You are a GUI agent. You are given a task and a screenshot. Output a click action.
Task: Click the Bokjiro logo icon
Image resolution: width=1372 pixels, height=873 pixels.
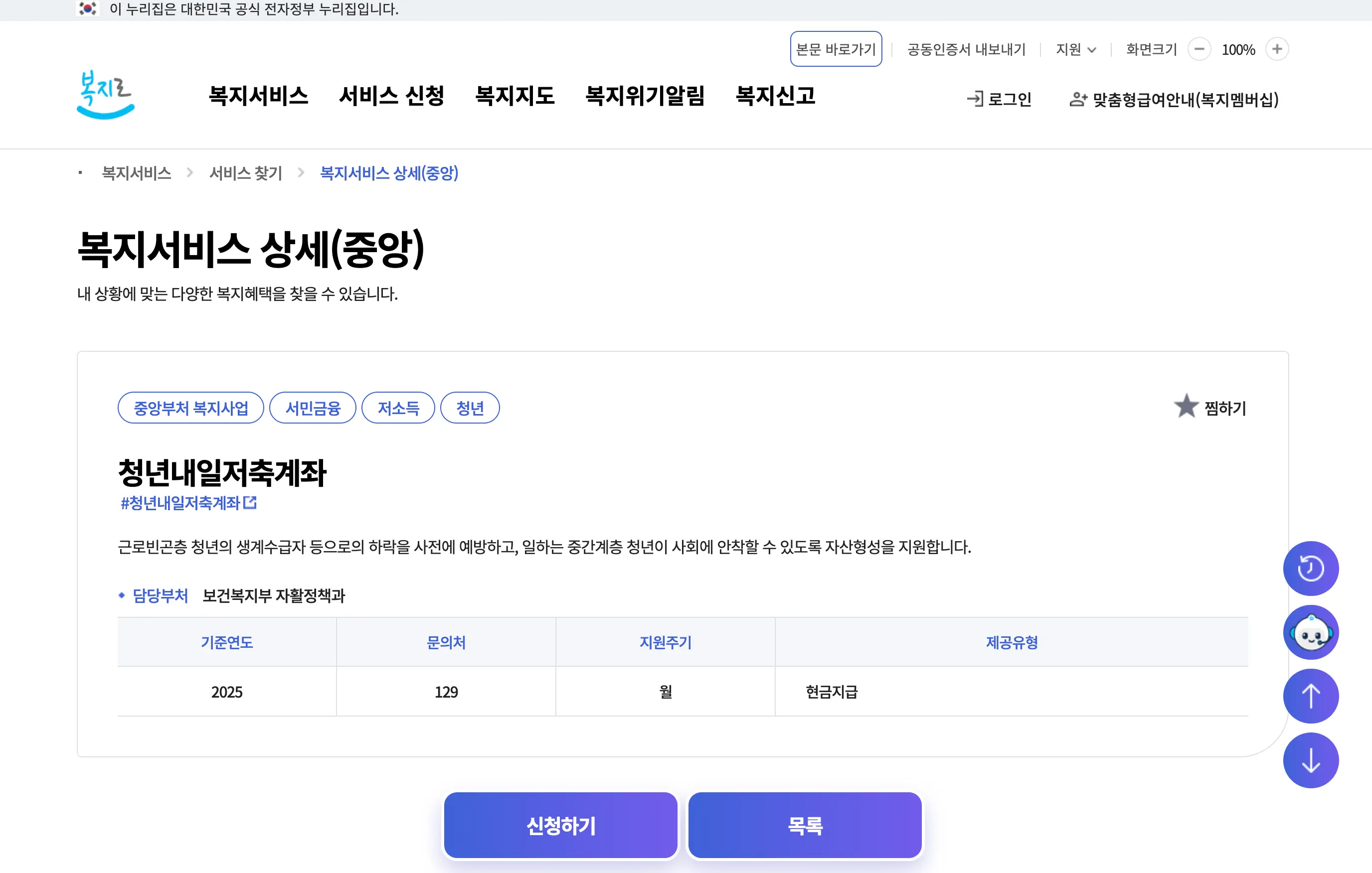point(105,95)
